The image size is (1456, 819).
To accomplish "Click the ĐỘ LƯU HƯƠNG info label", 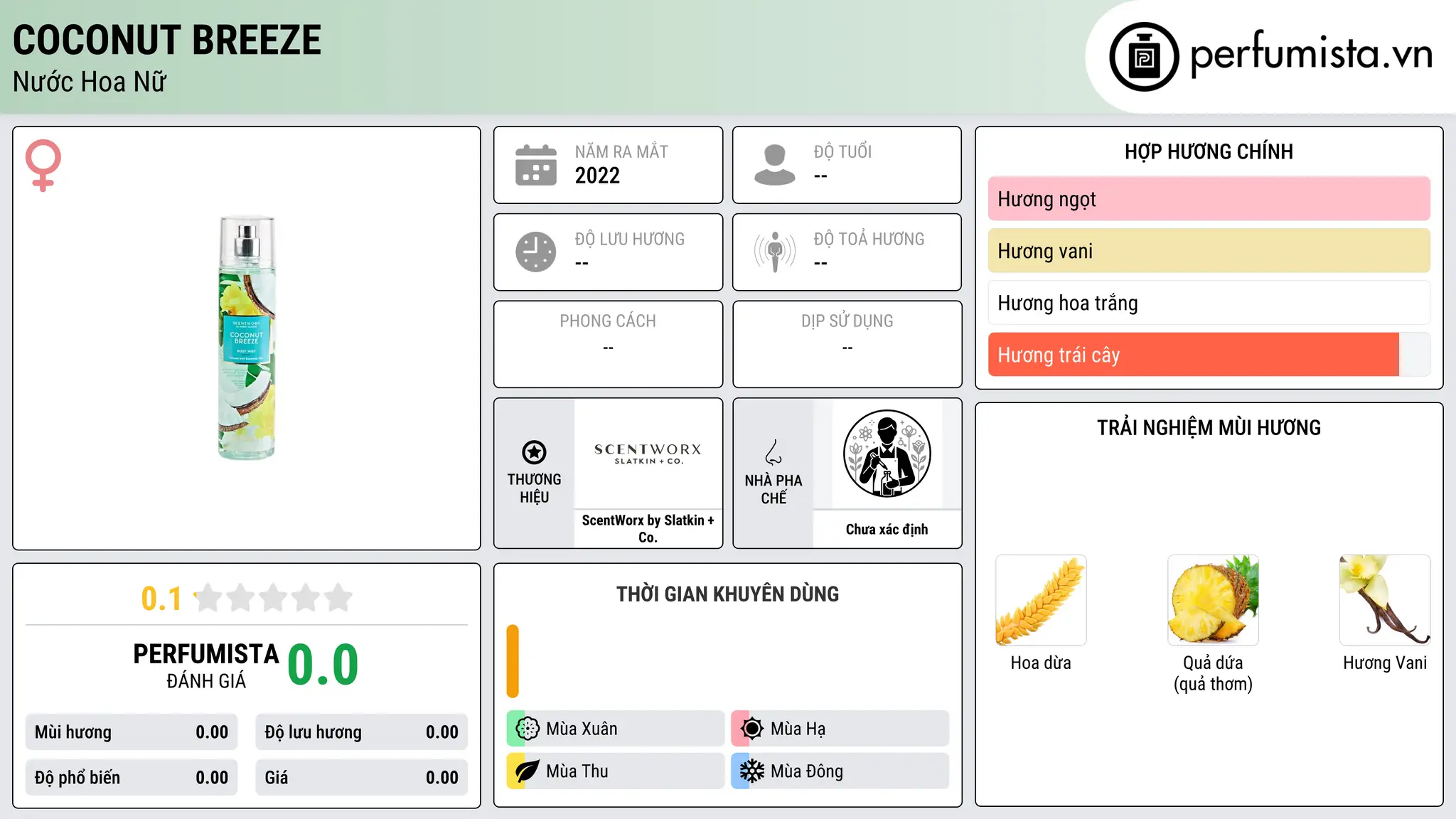I will click(629, 239).
